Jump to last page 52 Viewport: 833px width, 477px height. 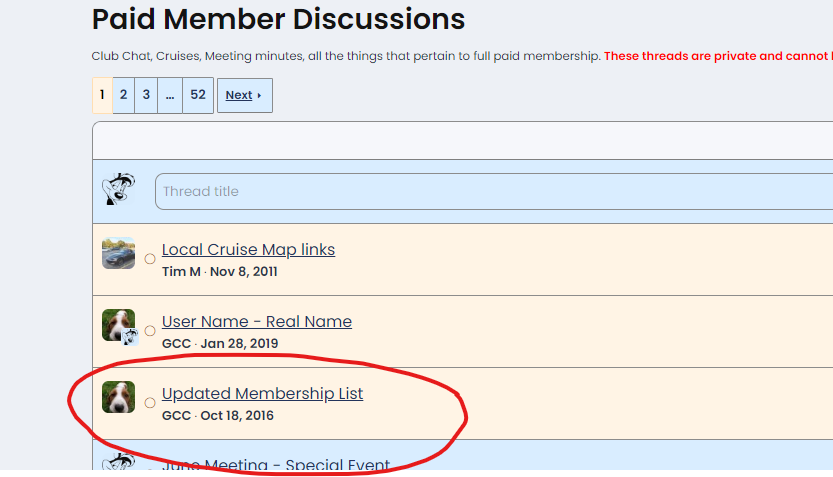coord(198,95)
